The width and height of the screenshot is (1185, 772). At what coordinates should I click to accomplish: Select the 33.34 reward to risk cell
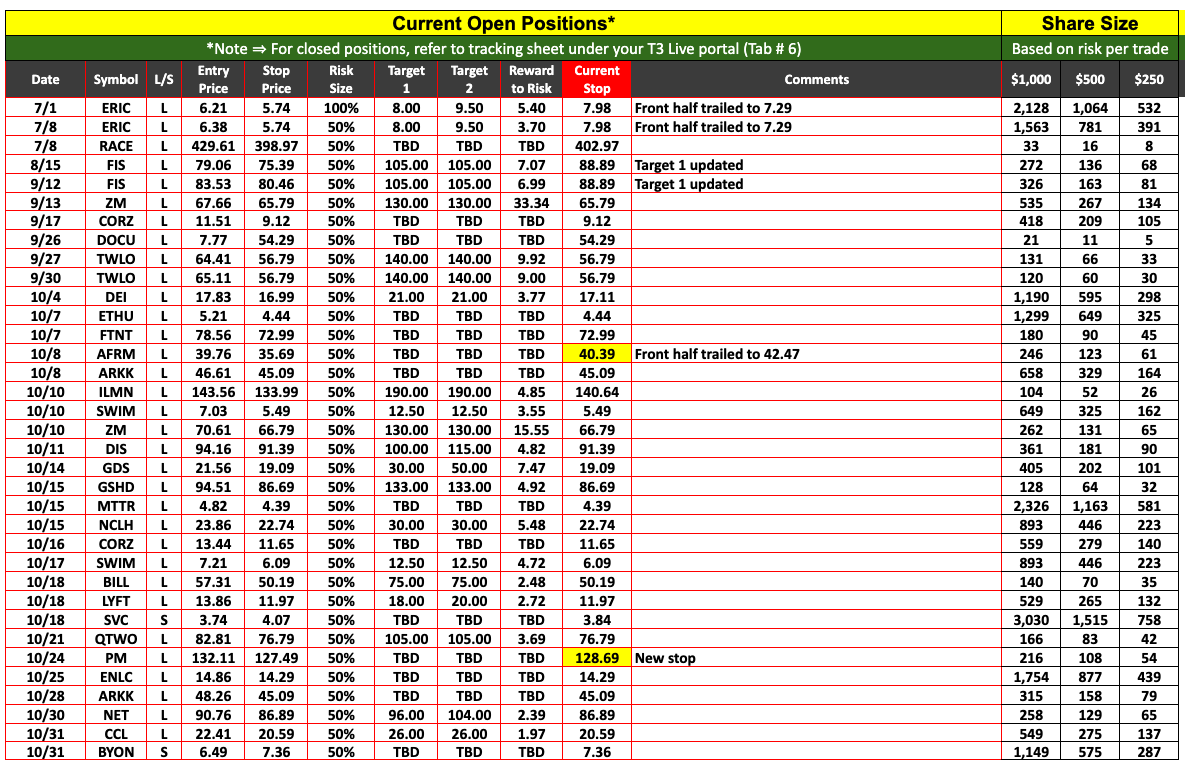tap(531, 203)
